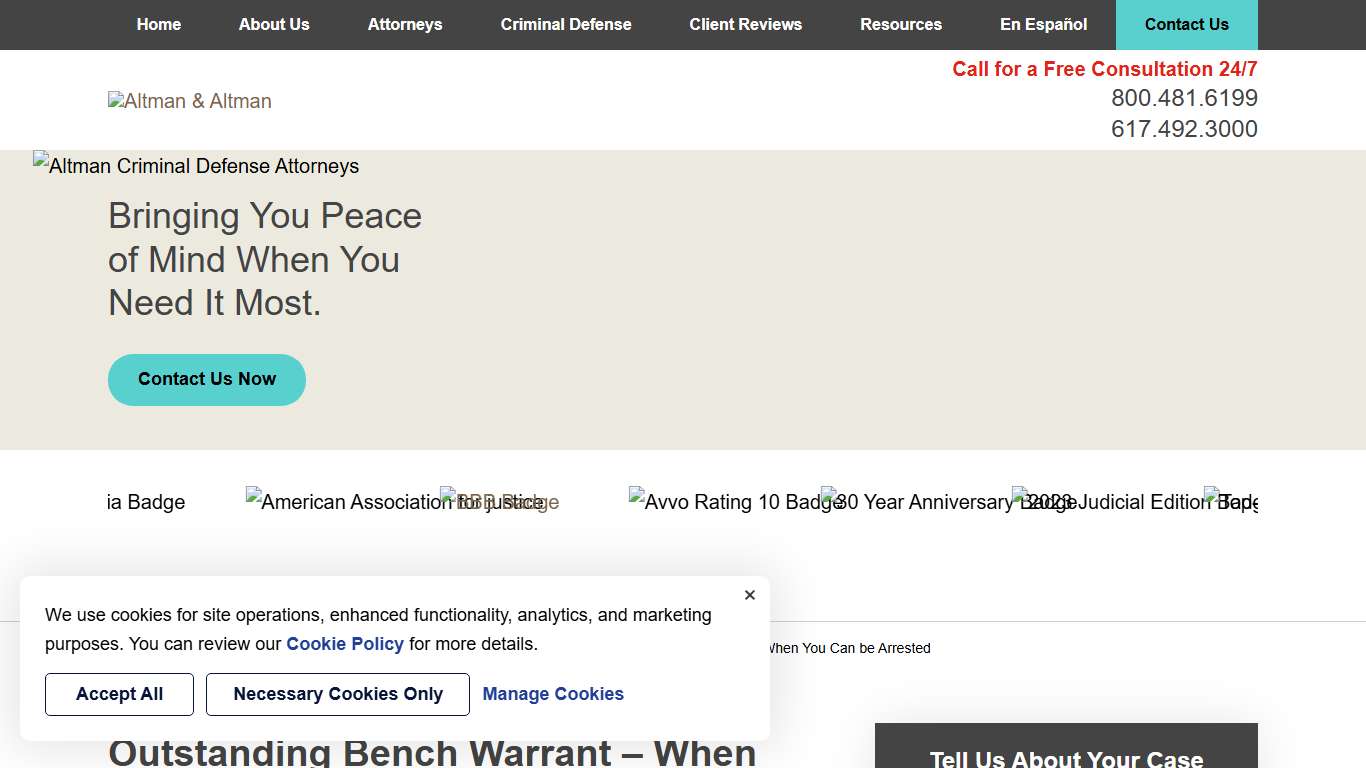The image size is (1366, 768).
Task: Choose Necessary Cookies Only
Action: coord(337,694)
